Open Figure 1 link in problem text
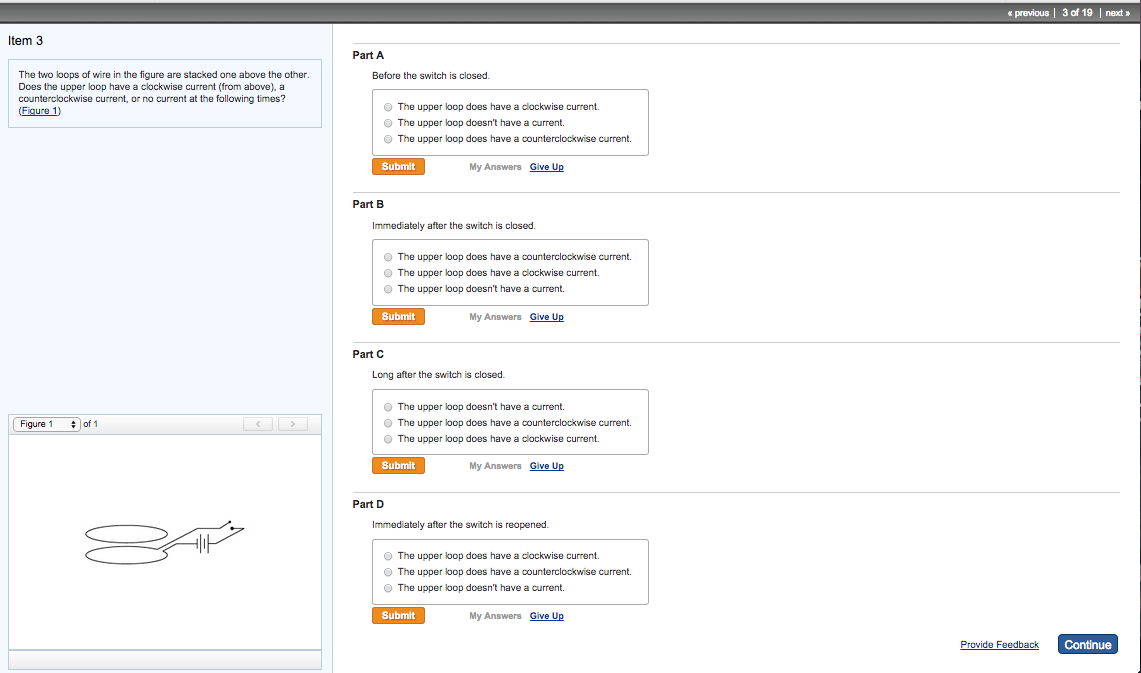This screenshot has width=1141, height=673. 39,111
